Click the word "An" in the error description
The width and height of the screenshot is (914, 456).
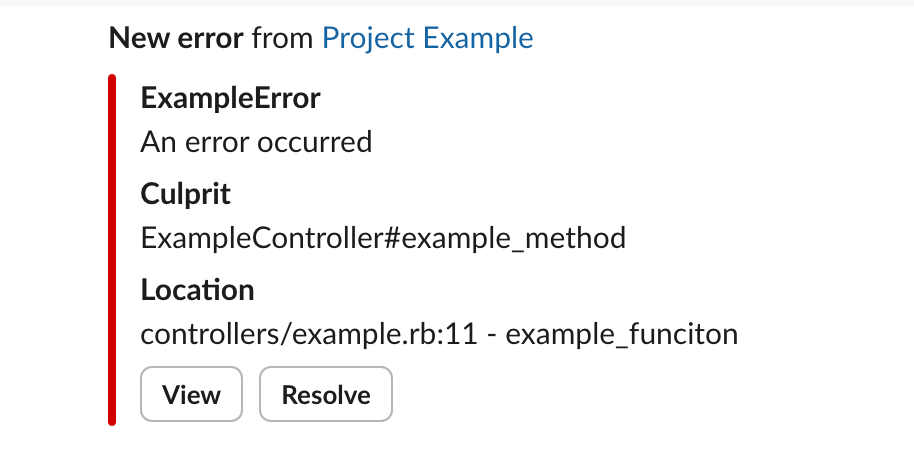point(158,142)
